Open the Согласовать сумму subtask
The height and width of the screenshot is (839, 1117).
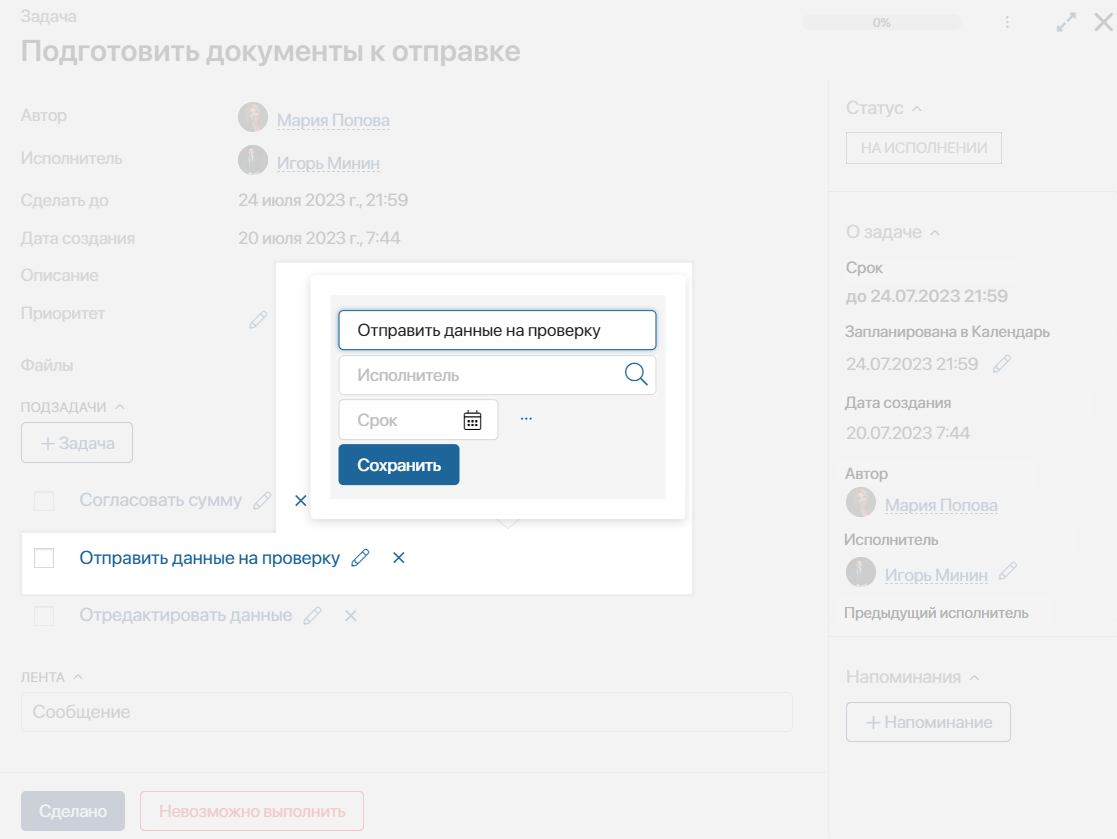tap(160, 500)
